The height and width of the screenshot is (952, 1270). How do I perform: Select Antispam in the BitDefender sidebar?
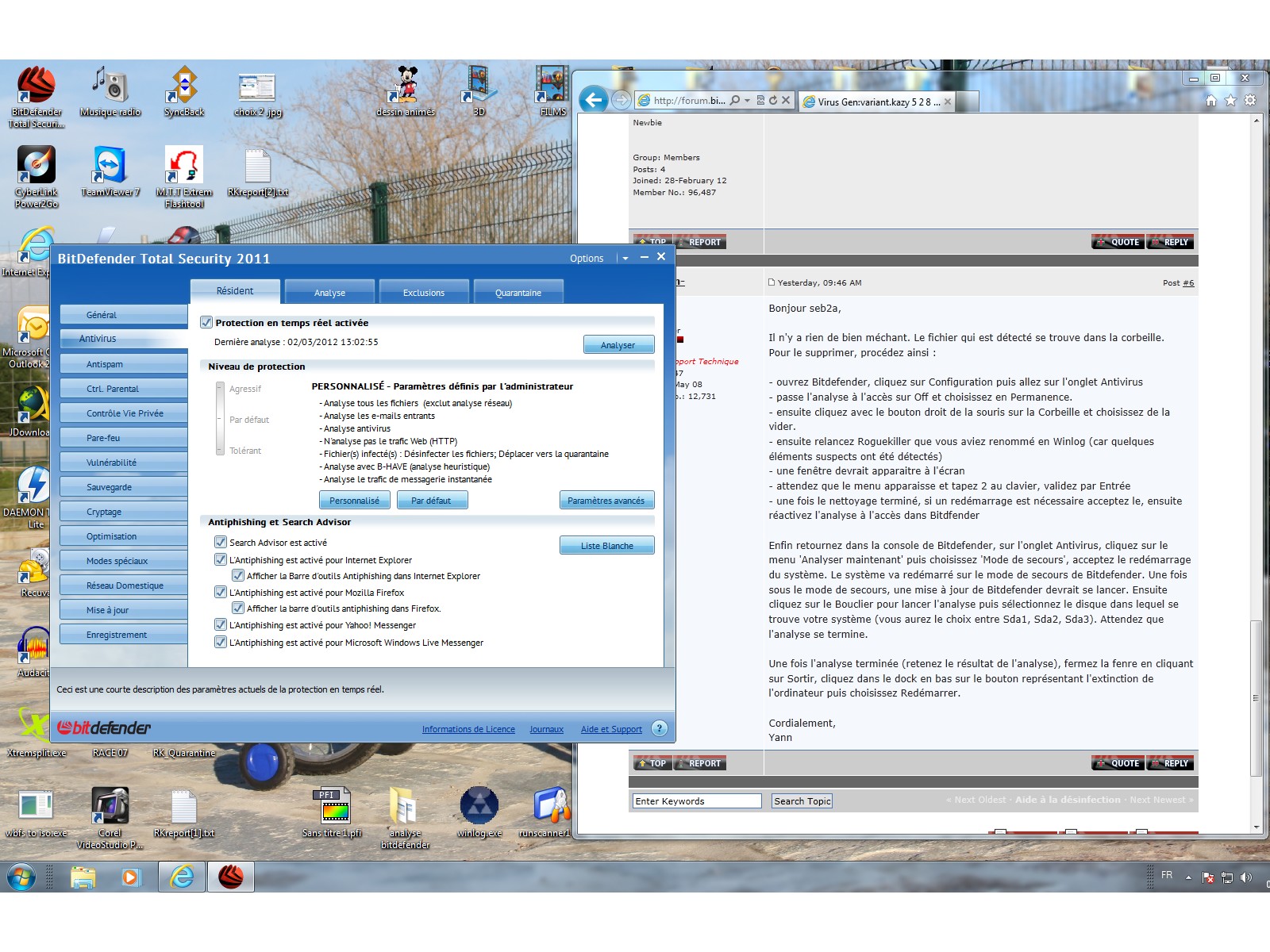click(123, 364)
